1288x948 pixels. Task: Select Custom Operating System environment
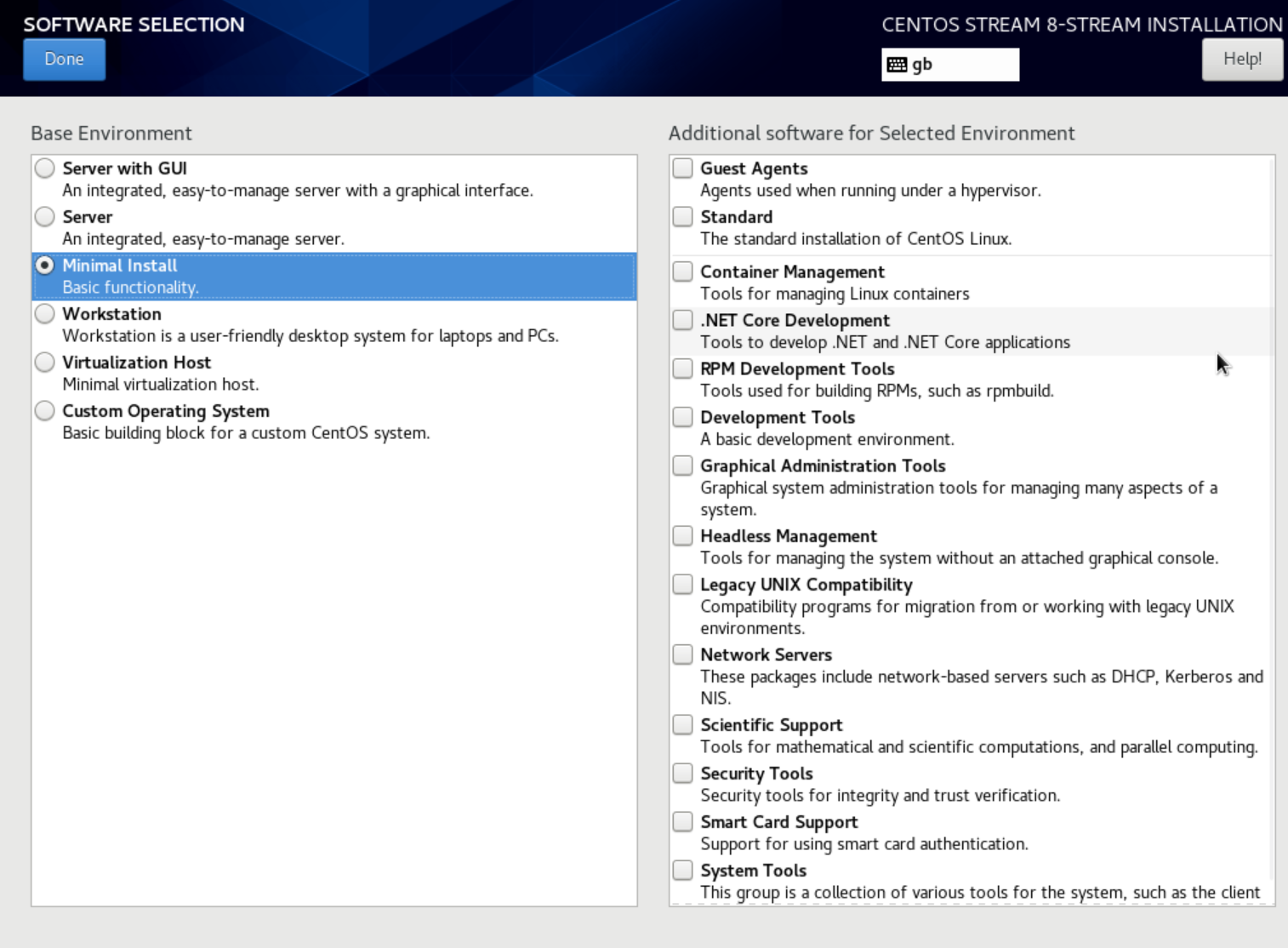45,411
